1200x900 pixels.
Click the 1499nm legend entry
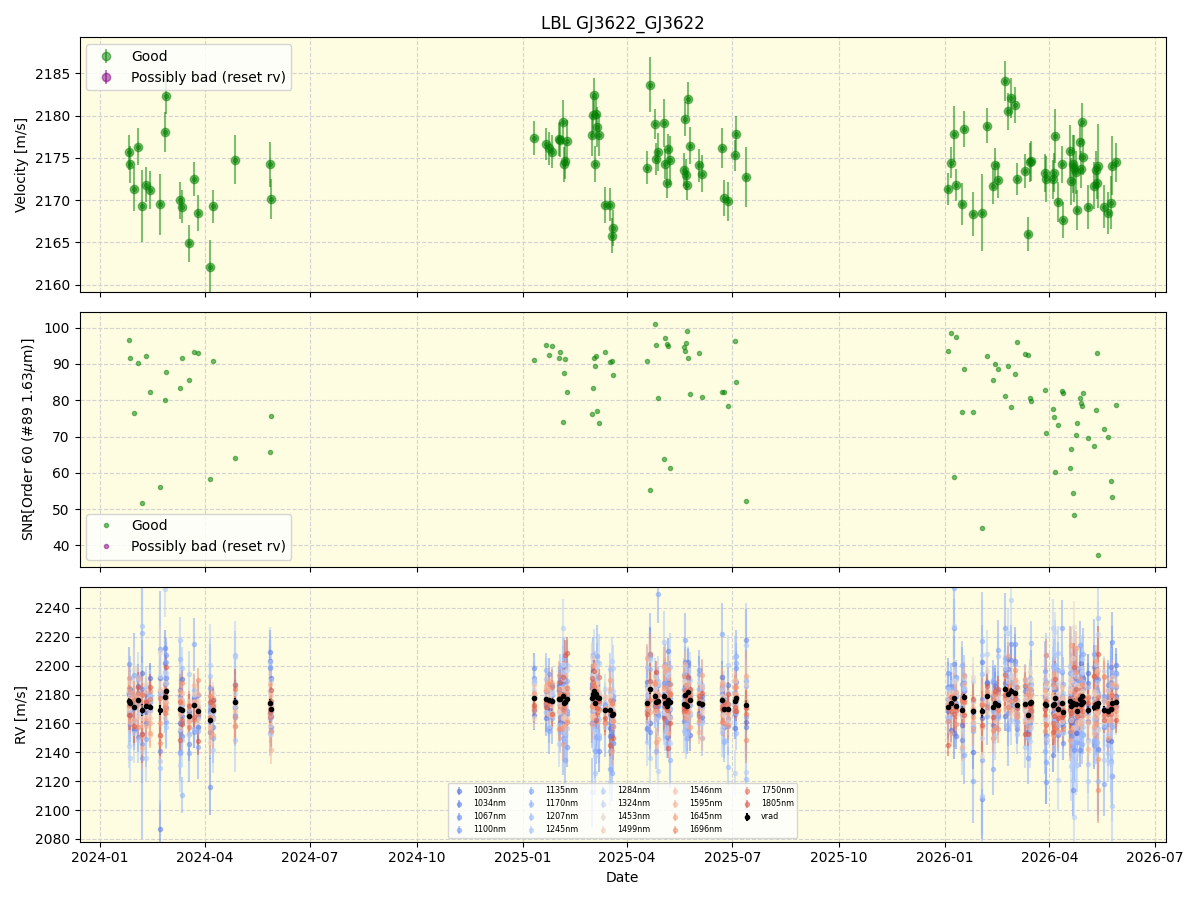coord(633,829)
